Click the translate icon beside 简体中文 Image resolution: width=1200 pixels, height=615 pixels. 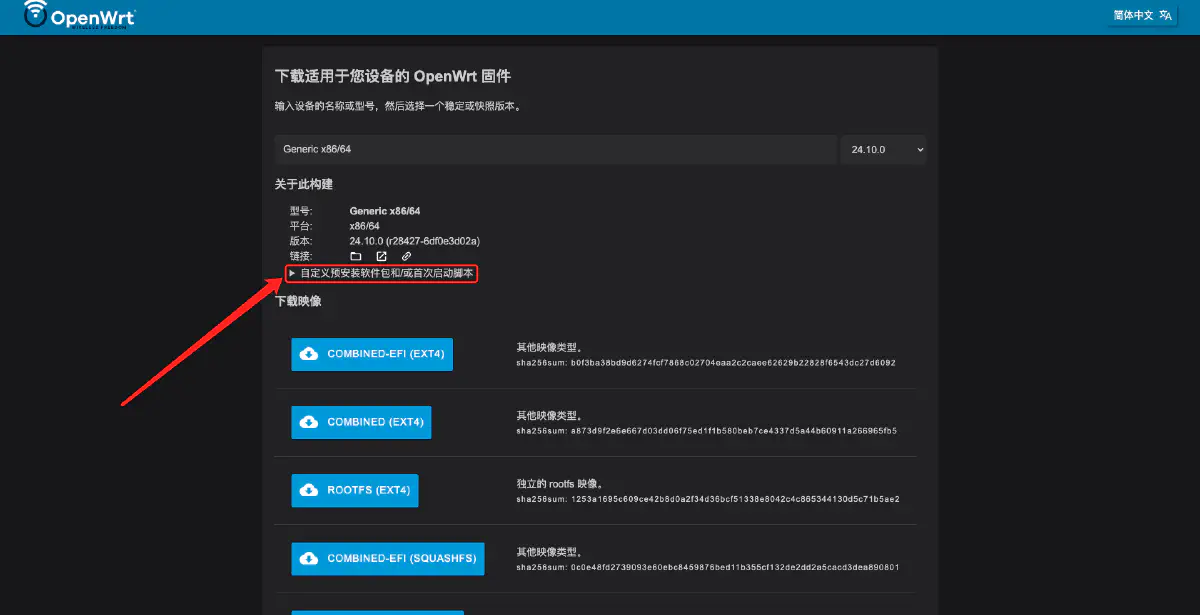pyautogui.click(x=1164, y=16)
